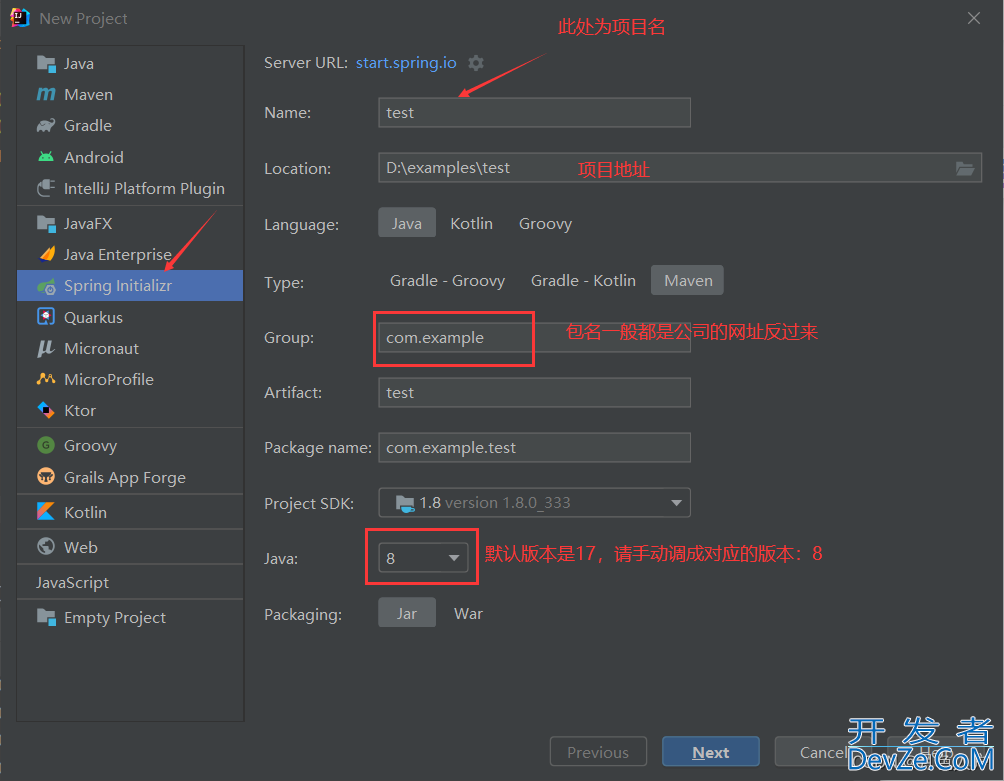Click the Grails App Forge icon
Image resolution: width=1004 pixels, height=781 pixels.
coord(46,477)
